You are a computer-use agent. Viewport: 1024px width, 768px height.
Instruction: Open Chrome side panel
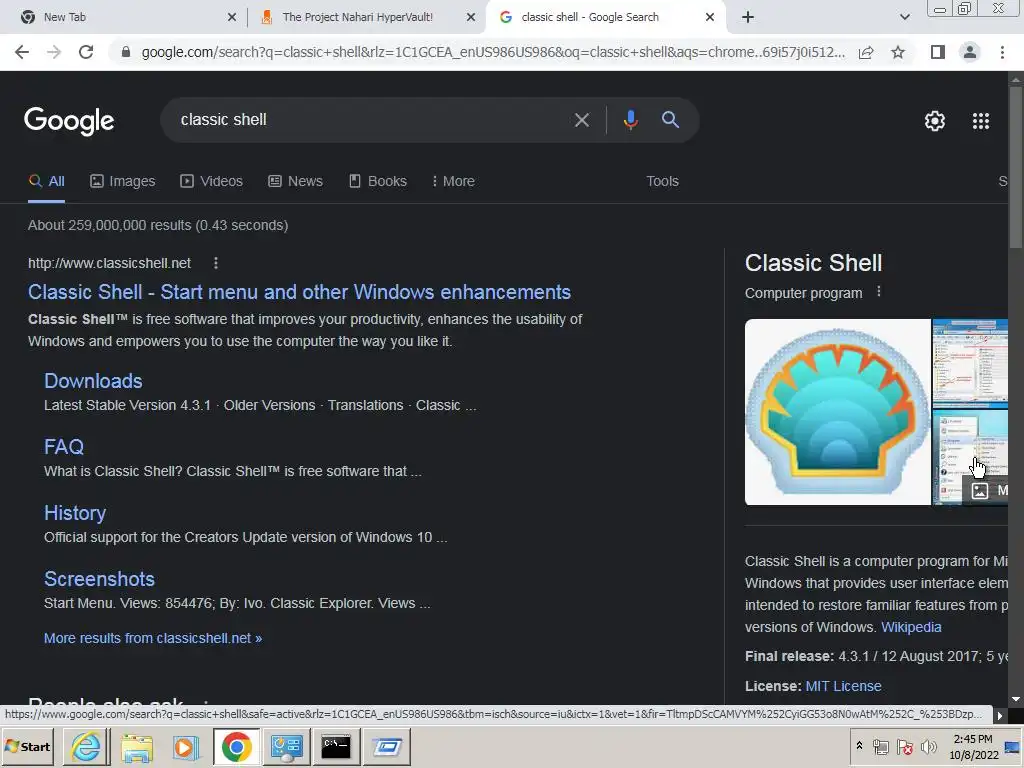(x=937, y=52)
